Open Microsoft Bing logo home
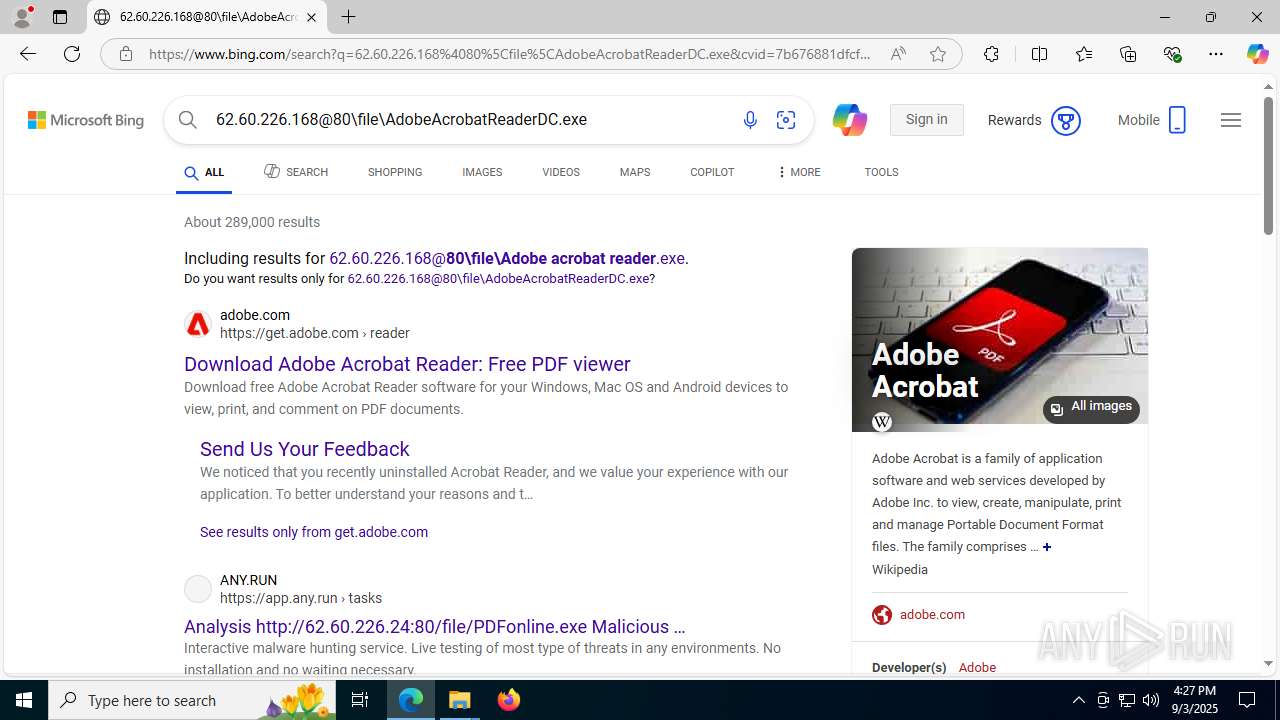 pyautogui.click(x=86, y=120)
